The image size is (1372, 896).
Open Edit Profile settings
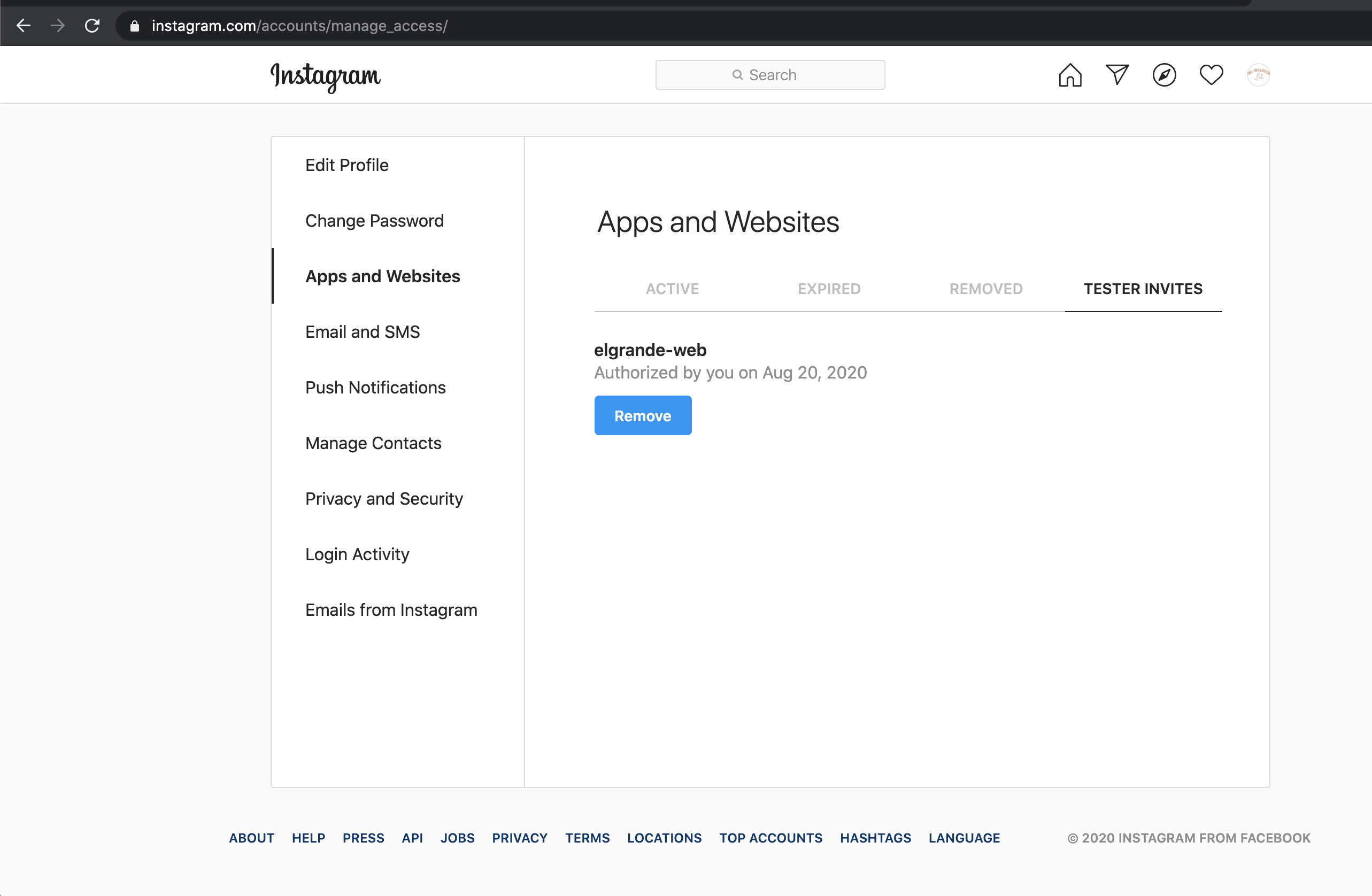click(346, 165)
